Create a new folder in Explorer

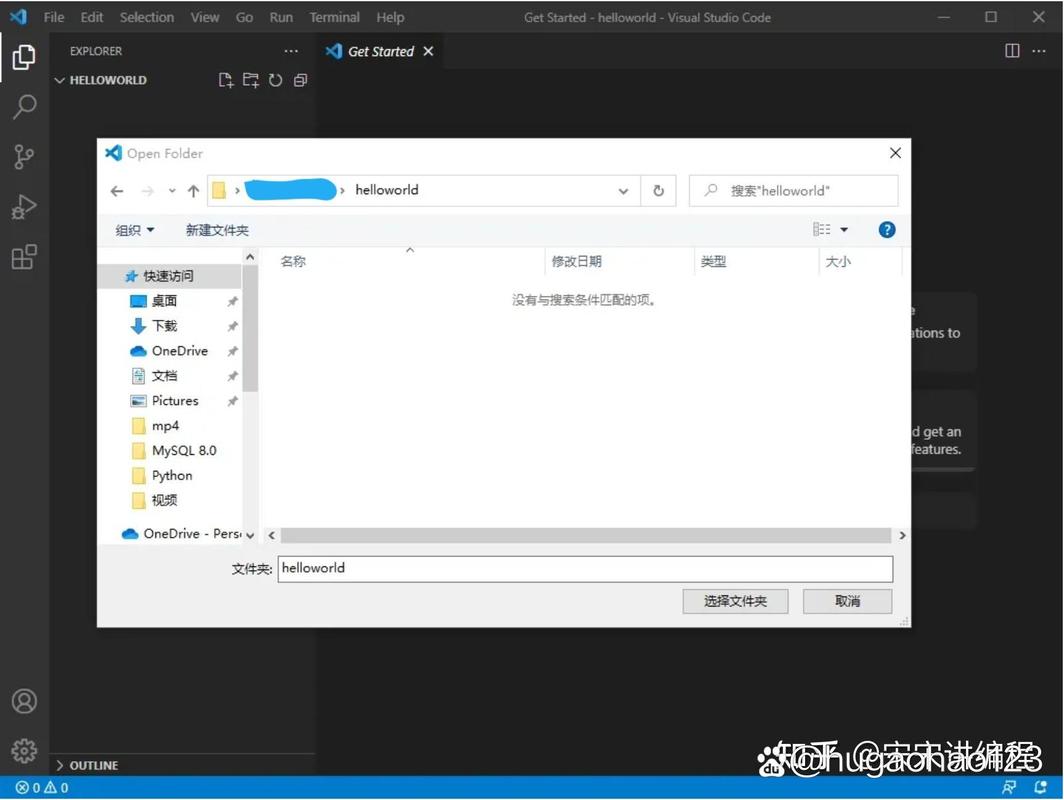[x=250, y=80]
